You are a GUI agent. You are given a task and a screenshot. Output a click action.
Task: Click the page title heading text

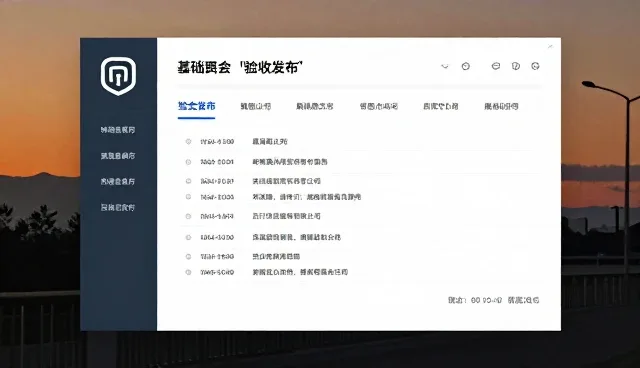240,67
